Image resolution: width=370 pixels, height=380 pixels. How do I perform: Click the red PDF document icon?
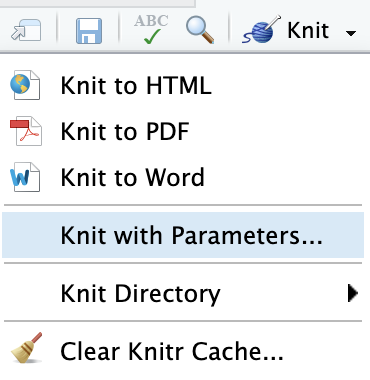coord(26,131)
